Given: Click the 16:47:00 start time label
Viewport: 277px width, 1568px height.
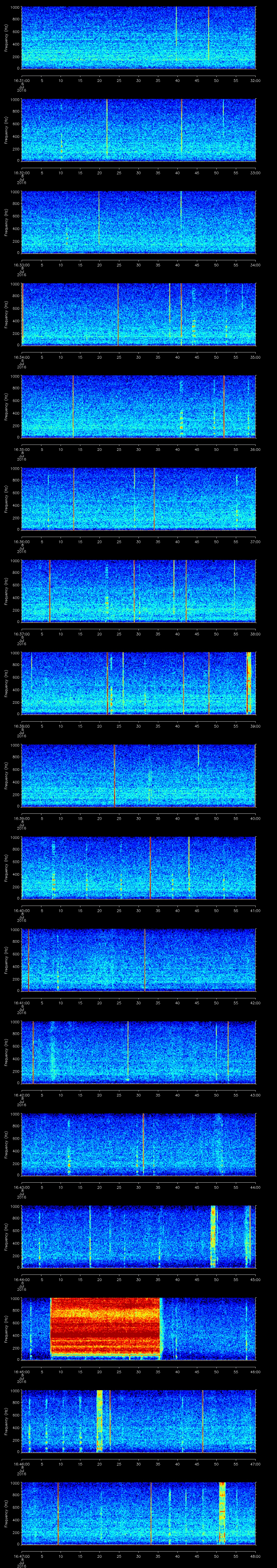Looking at the screenshot, I should (x=22, y=1556).
